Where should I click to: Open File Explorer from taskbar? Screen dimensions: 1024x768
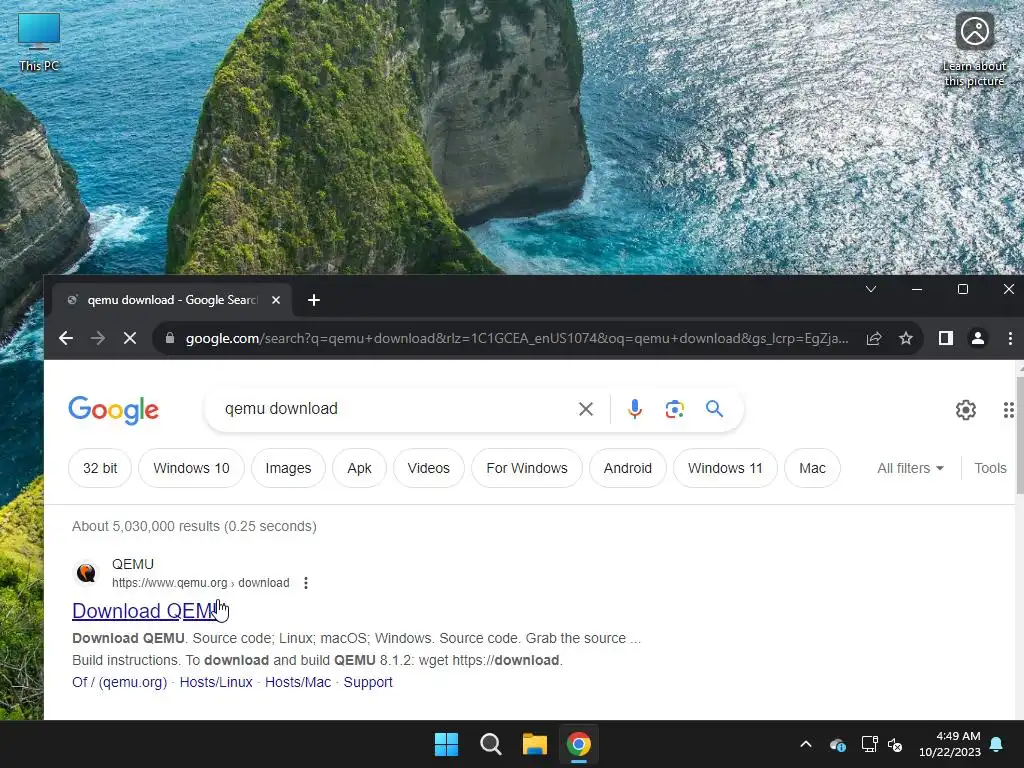point(534,744)
